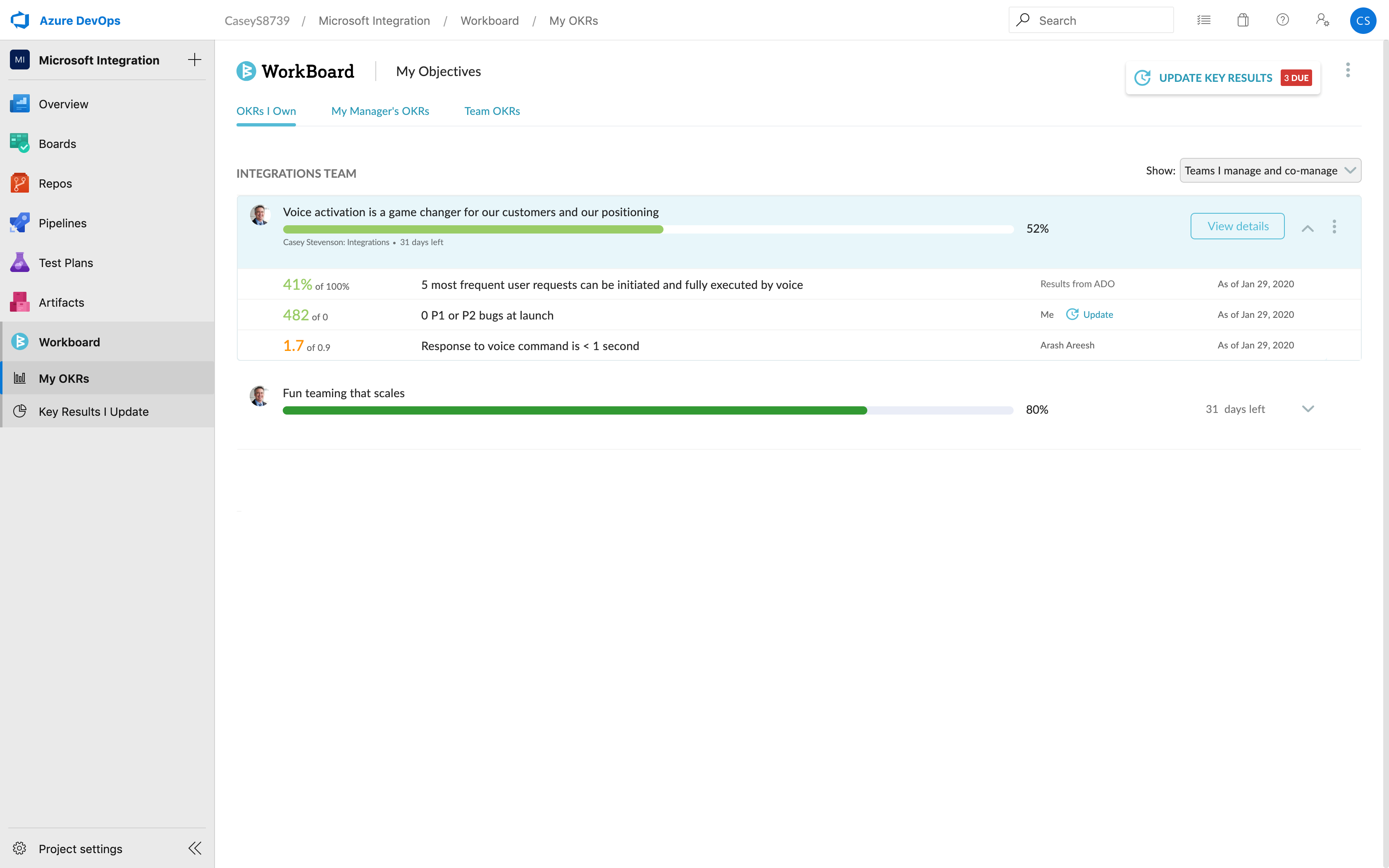
Task: Open the Team OKRs tab
Action: (x=492, y=111)
